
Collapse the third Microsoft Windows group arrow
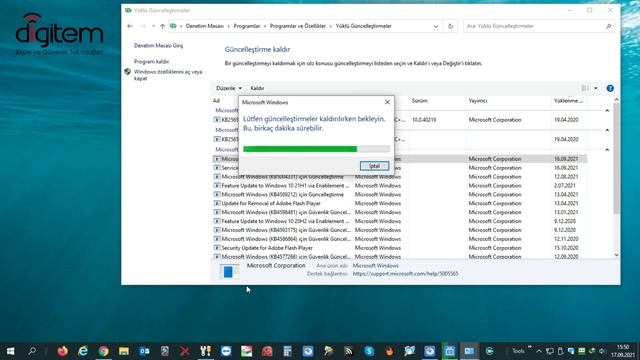607,149
